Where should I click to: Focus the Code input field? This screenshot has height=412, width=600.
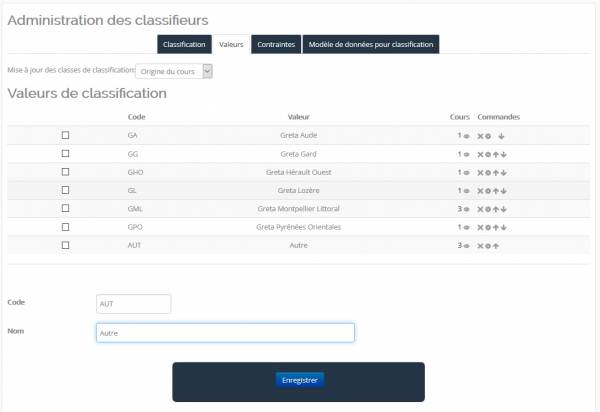click(x=133, y=303)
